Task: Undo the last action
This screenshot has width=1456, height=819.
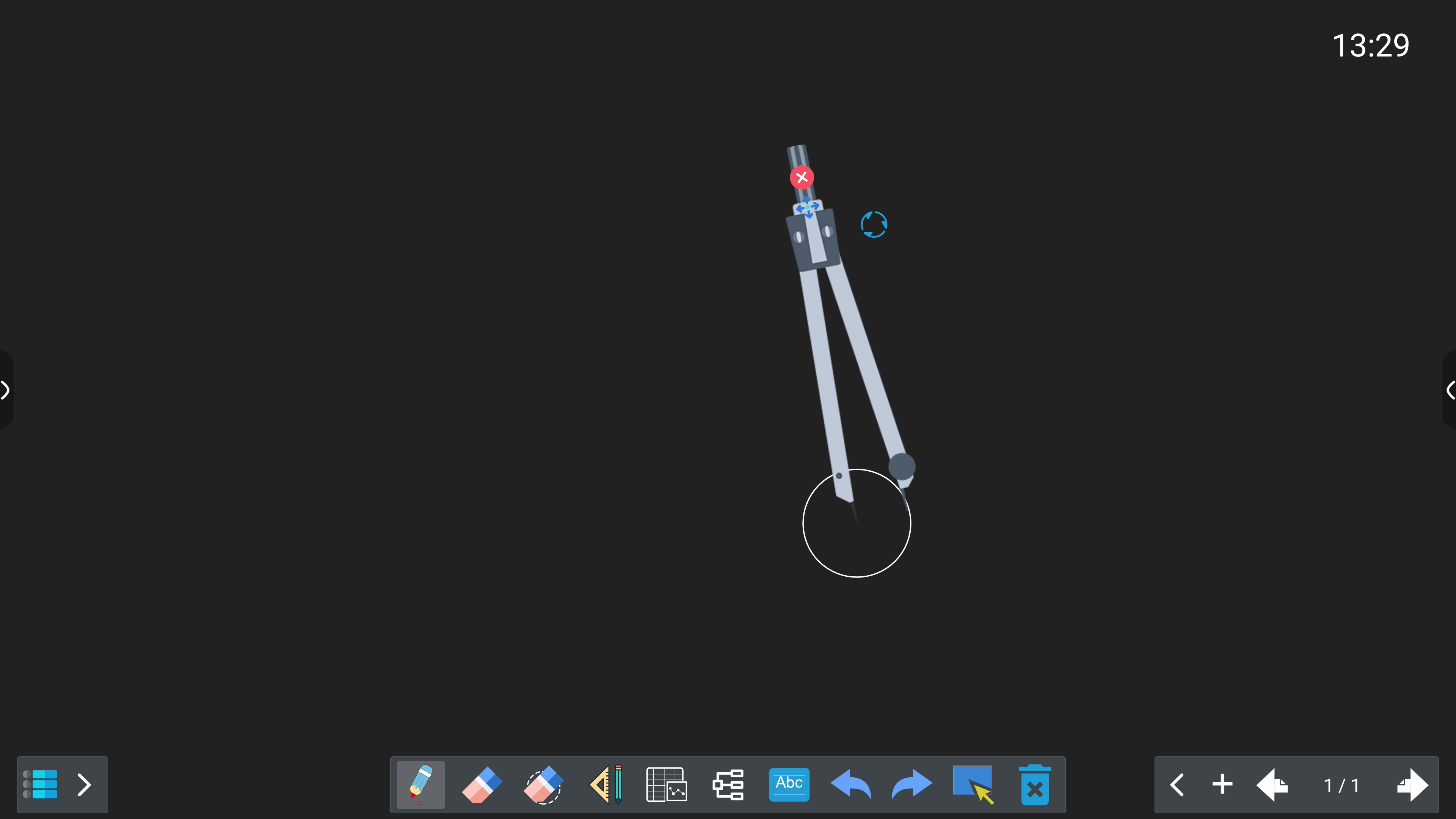Action: tap(850, 784)
